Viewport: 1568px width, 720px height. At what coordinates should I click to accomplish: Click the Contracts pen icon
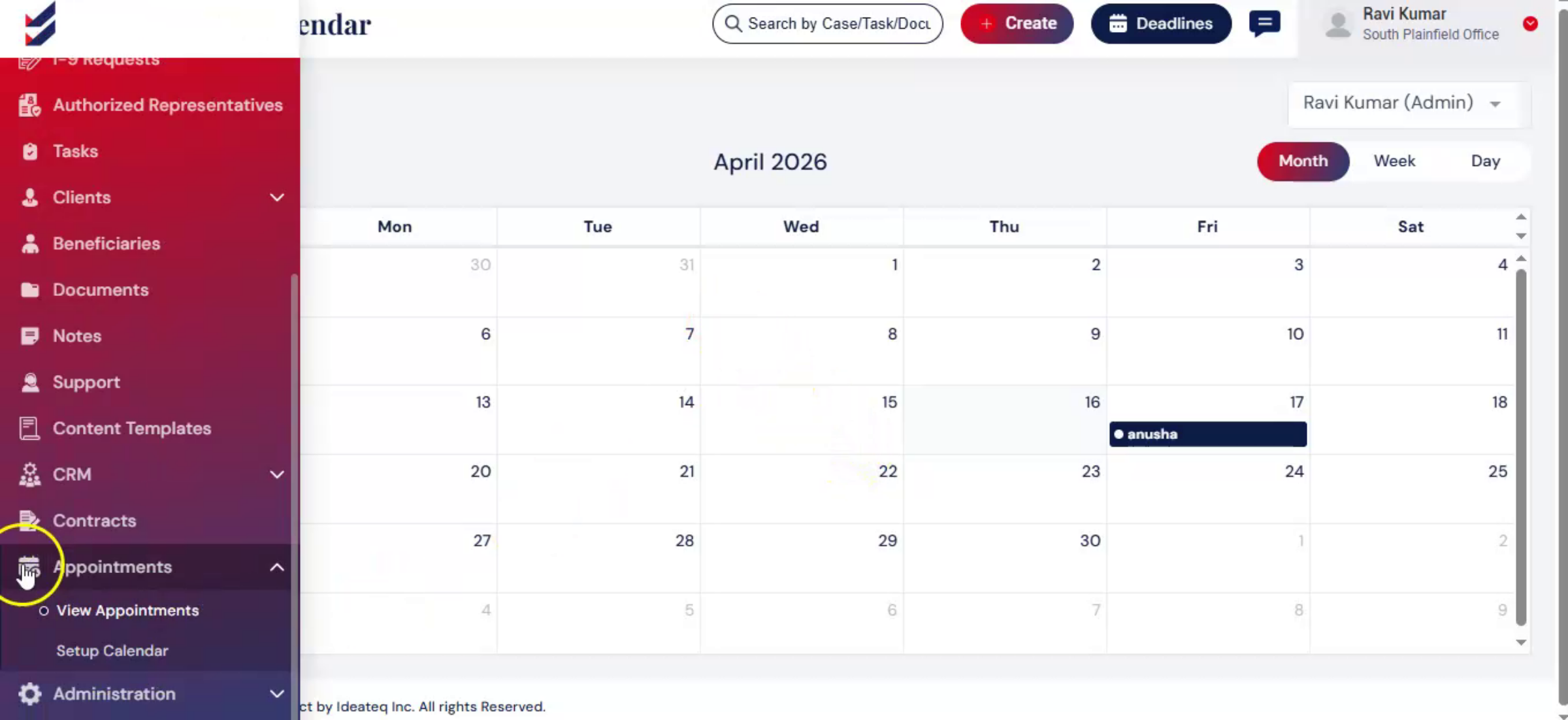pos(29,520)
